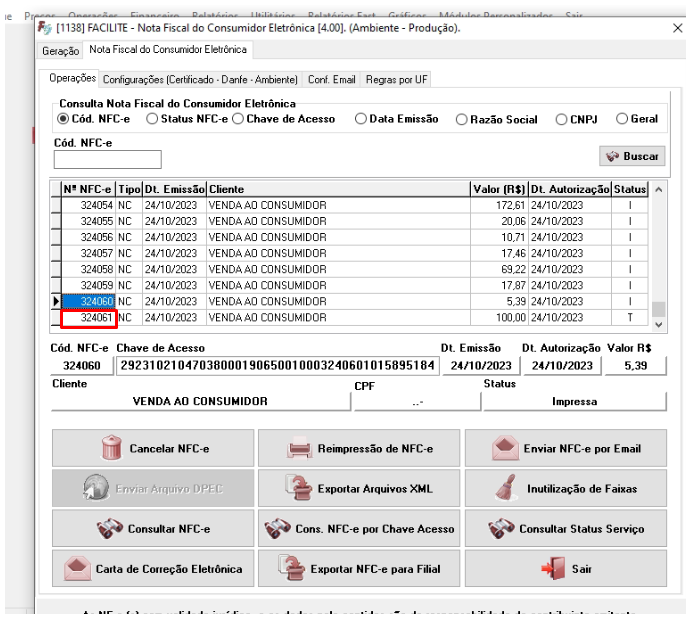Click the Valor (R$) column header
This screenshot has width=691, height=617.
[x=499, y=189]
